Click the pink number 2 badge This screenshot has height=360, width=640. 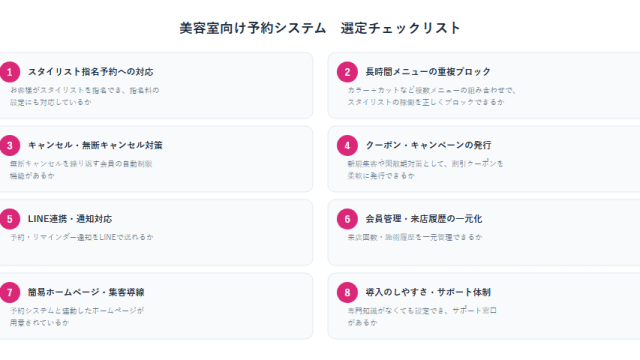click(347, 72)
